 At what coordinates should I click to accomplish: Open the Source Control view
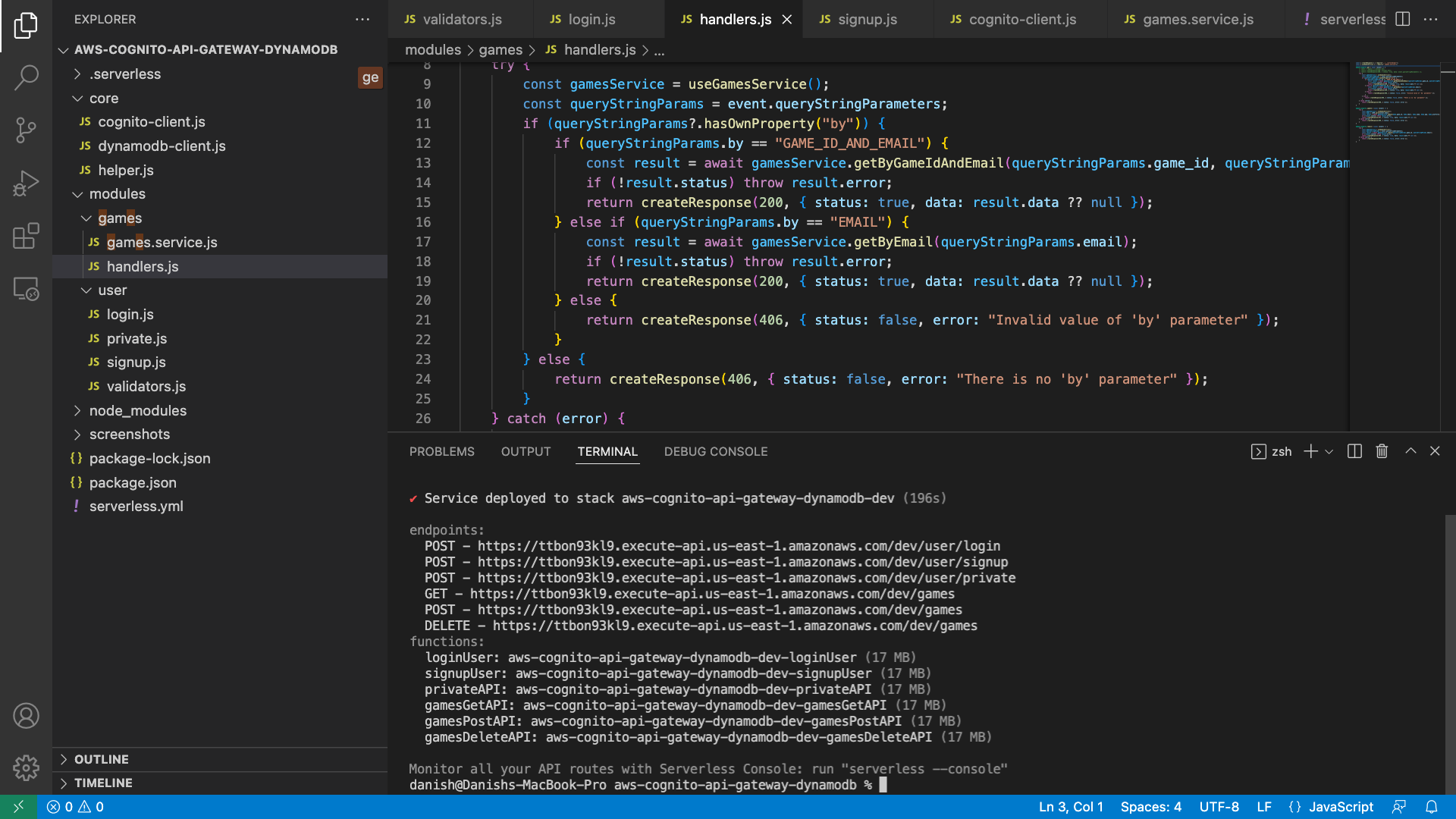tap(26, 130)
